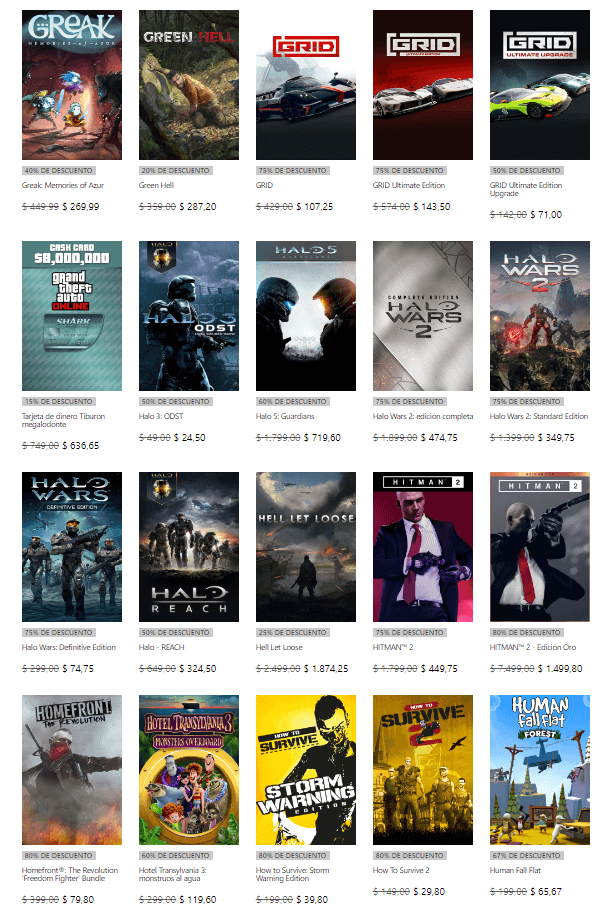Viewport: 613px width, 913px height.
Task: Click the HITMAN 2 cover with red tie
Action: pyautogui.click(x=422, y=547)
